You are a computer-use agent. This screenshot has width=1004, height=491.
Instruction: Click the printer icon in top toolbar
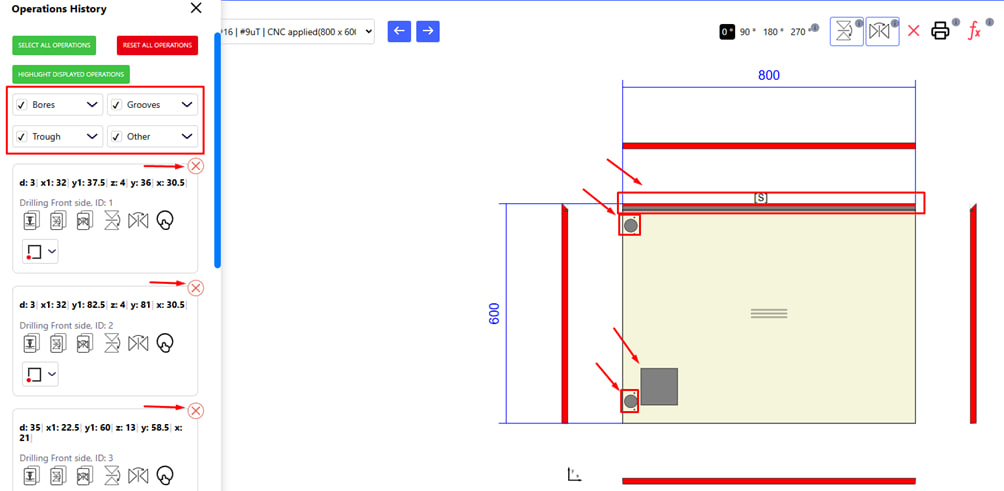(940, 31)
